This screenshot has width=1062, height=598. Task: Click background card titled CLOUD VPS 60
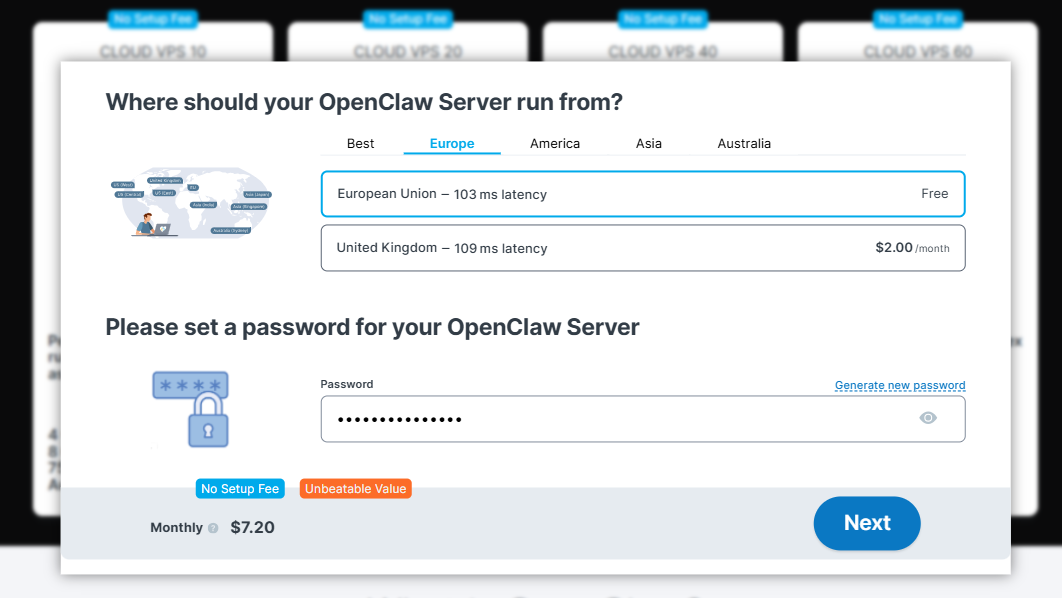(x=918, y=51)
